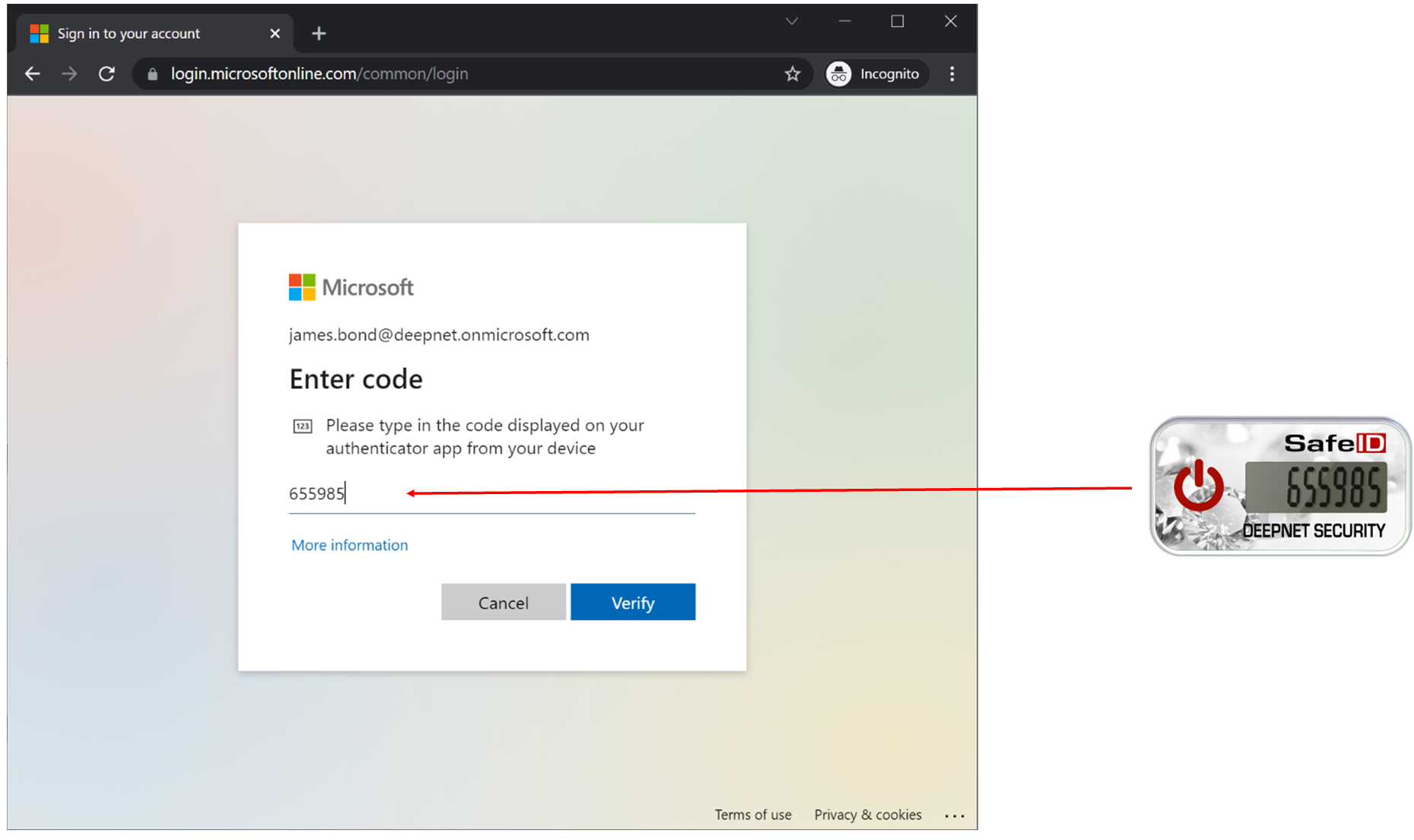Click the lock icon in address bar
This screenshot has height=840, width=1414.
153,74
